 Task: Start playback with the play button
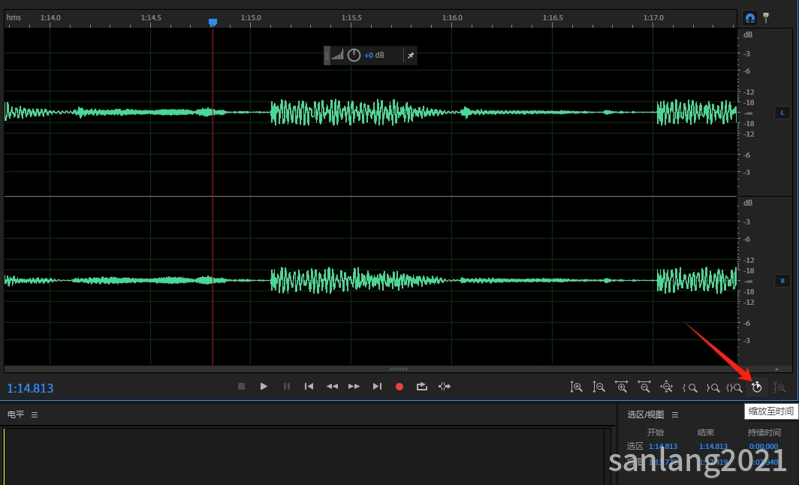(263, 387)
